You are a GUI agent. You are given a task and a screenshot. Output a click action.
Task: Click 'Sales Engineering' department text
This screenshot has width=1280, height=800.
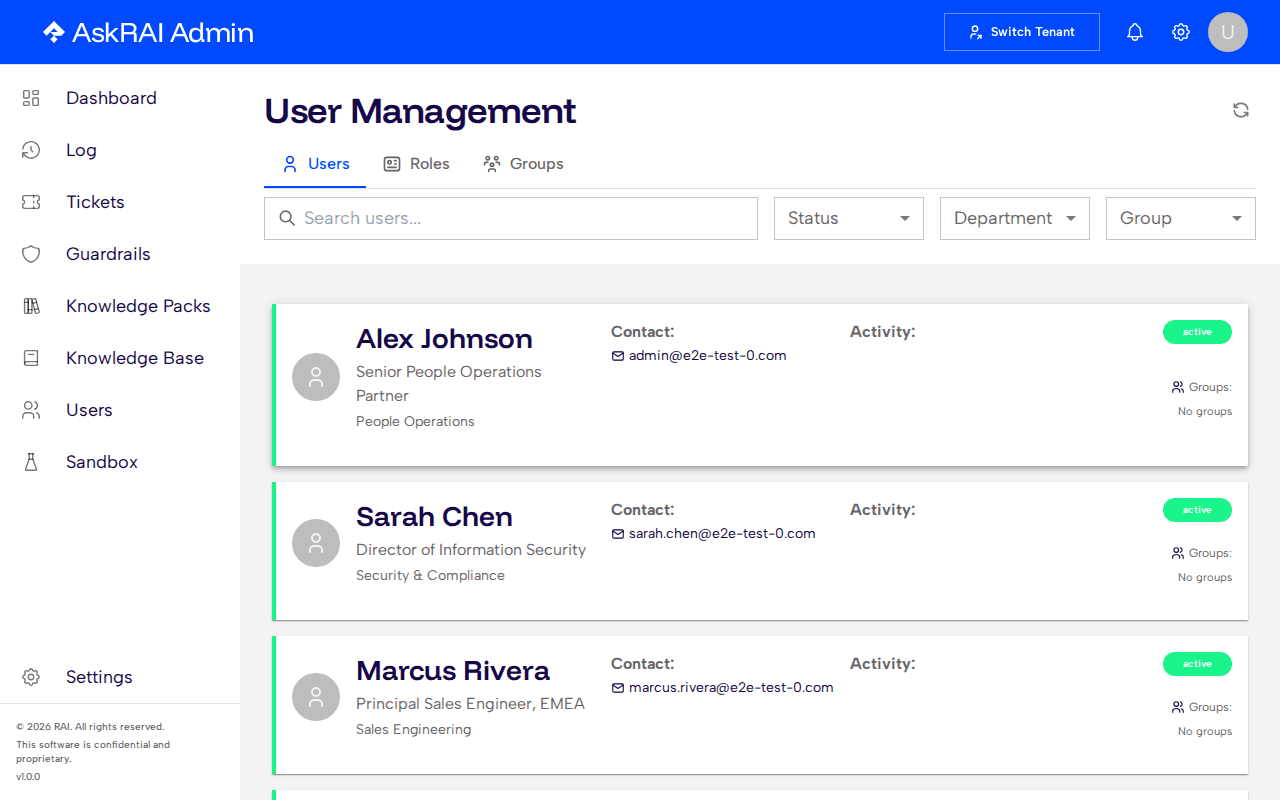413,730
